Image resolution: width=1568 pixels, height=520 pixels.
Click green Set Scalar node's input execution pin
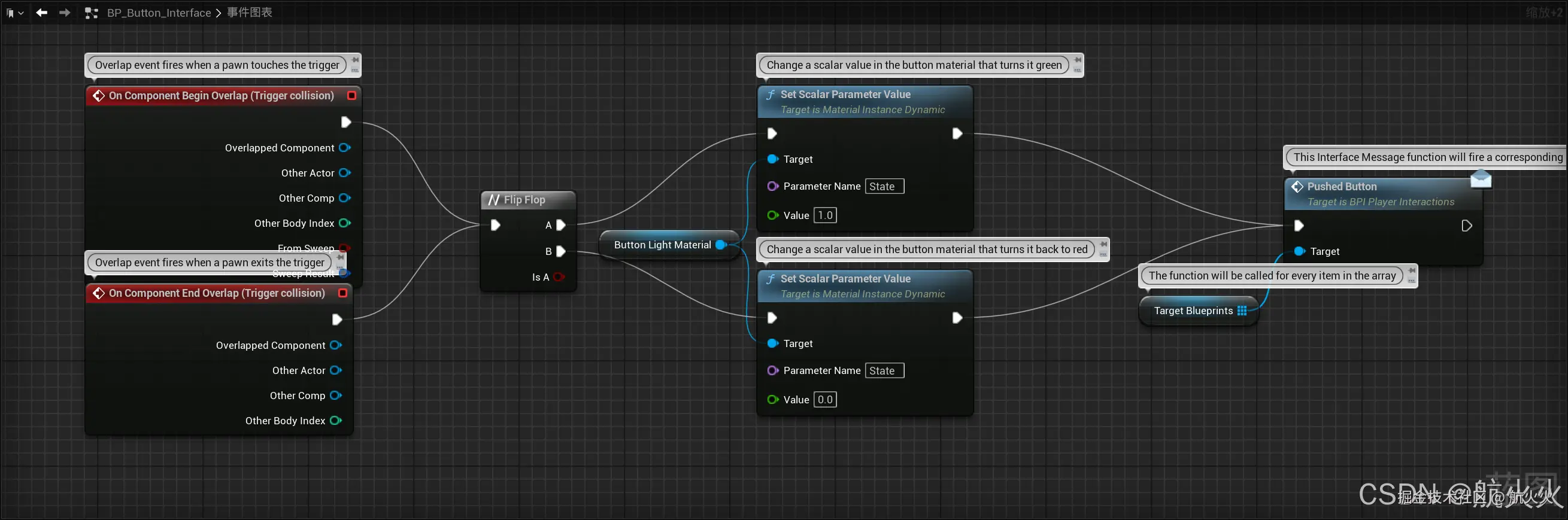coord(772,133)
